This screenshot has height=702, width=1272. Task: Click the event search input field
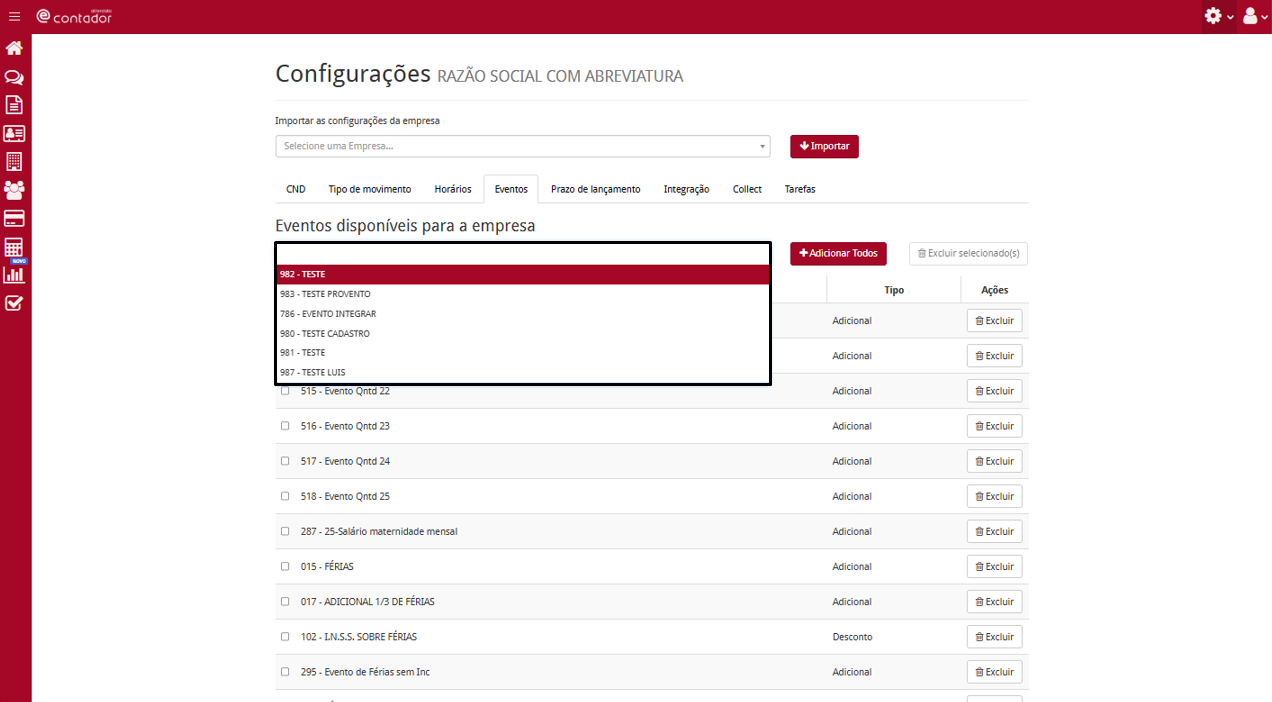[x=523, y=254]
